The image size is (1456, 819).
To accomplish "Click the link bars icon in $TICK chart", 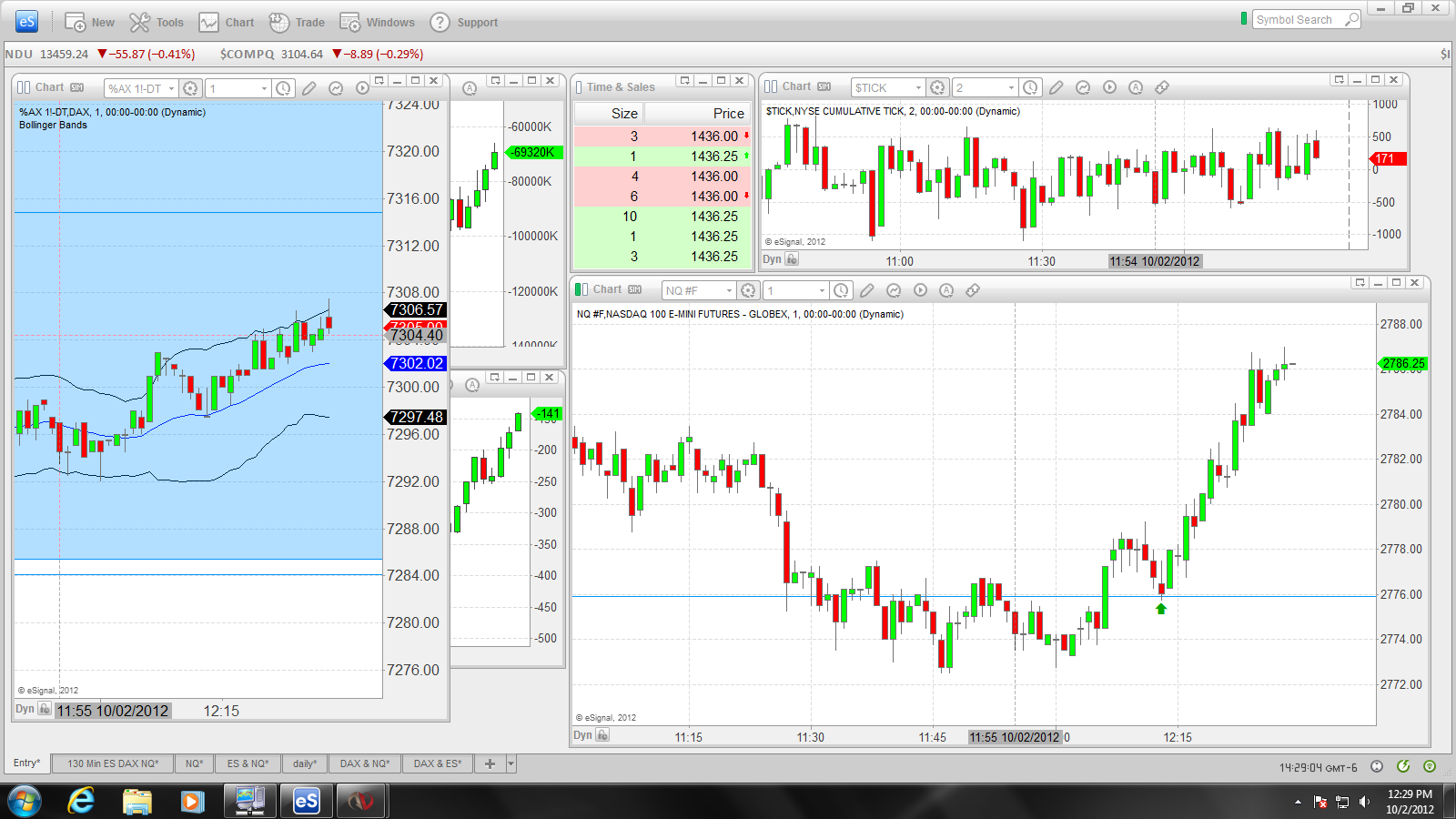I will [771, 86].
